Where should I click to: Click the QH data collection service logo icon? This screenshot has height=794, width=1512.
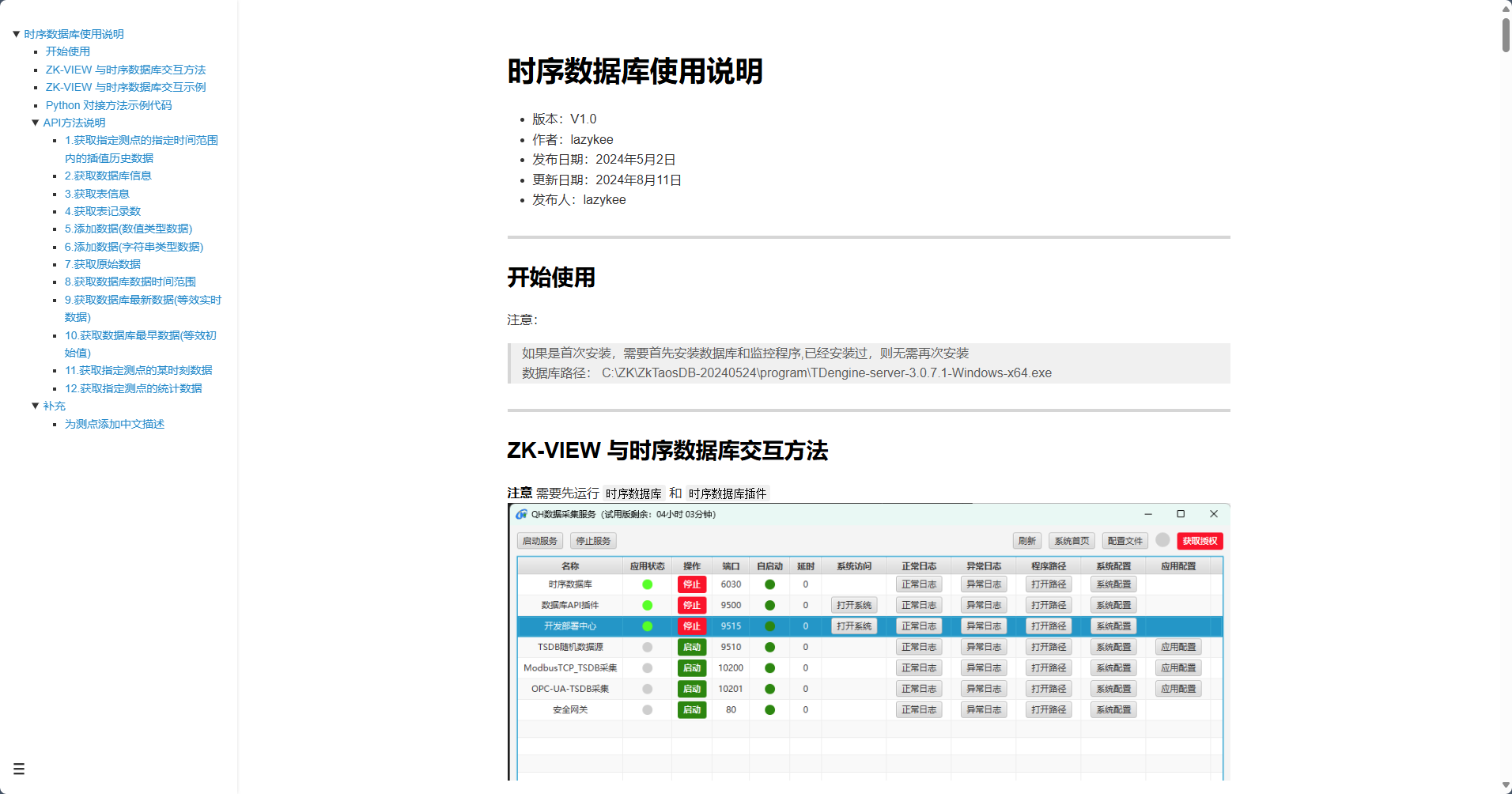tap(522, 514)
